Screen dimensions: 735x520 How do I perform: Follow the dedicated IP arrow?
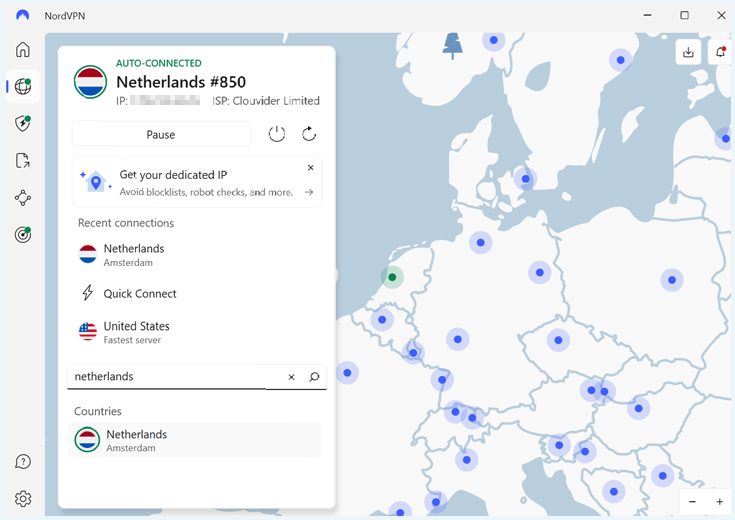309,192
